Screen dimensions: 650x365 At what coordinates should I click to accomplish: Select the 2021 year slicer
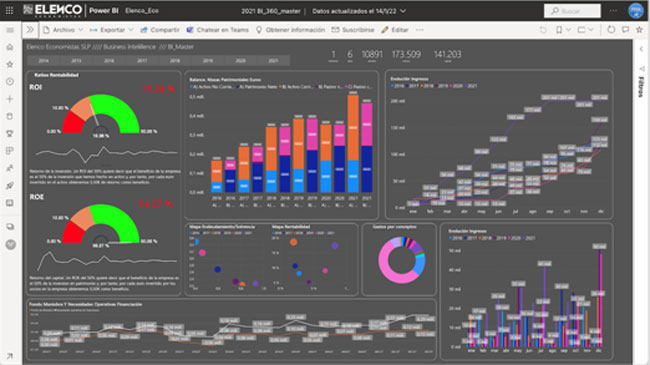[273, 61]
